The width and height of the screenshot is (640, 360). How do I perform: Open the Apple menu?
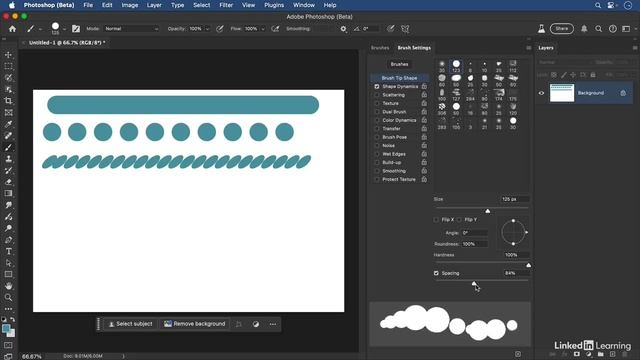[12, 5]
